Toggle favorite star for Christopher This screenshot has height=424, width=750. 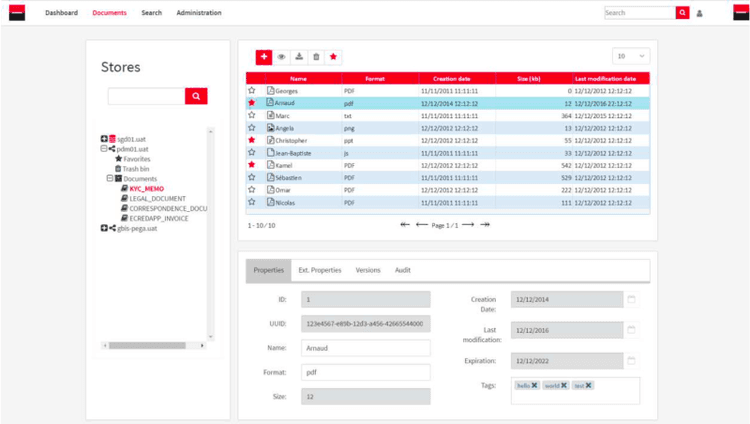pyautogui.click(x=252, y=140)
